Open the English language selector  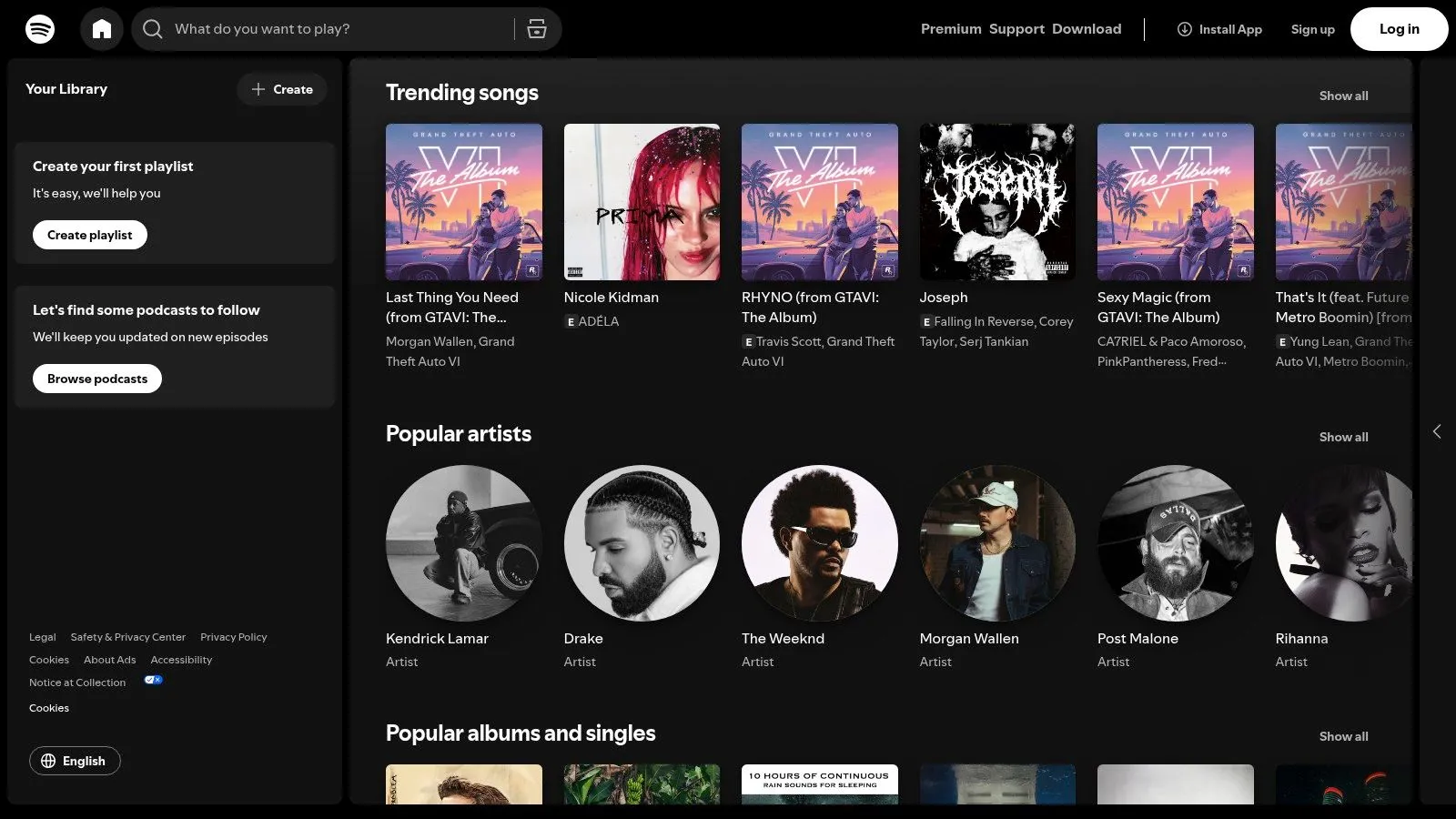click(x=75, y=761)
